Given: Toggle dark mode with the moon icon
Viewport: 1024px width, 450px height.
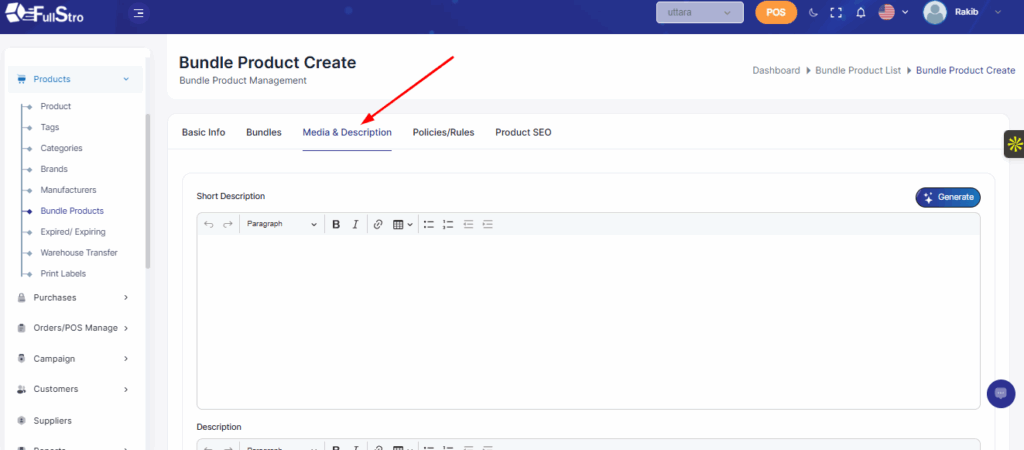Looking at the screenshot, I should [813, 13].
